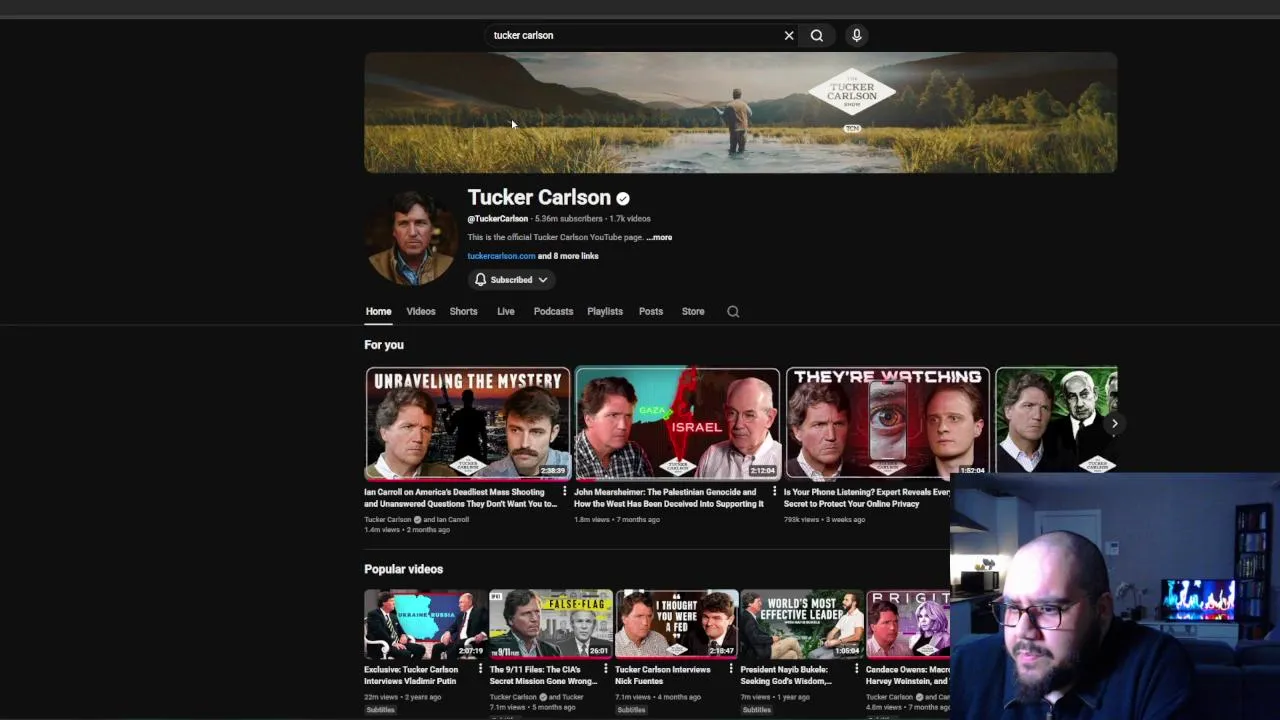The height and width of the screenshot is (720, 1280).
Task: Click the magnifier search button in top bar
Action: click(x=817, y=35)
